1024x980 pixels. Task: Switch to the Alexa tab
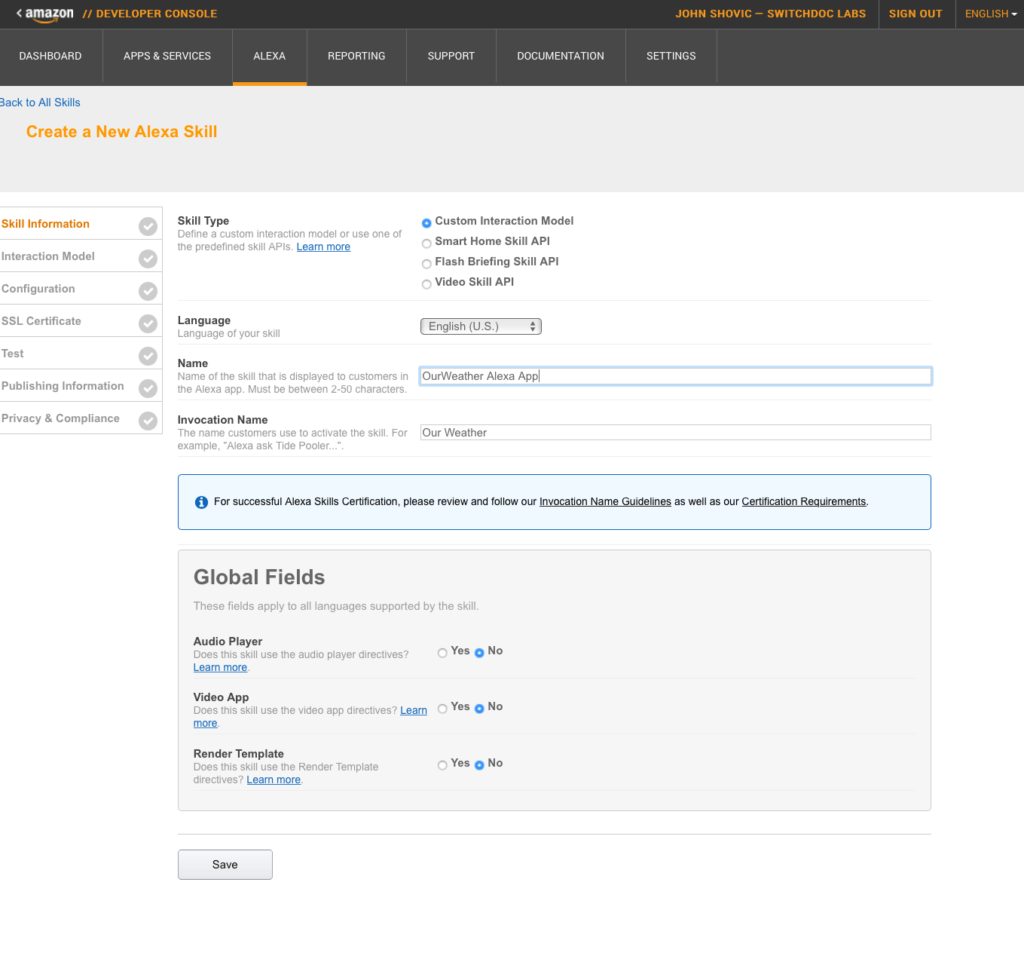pos(269,56)
